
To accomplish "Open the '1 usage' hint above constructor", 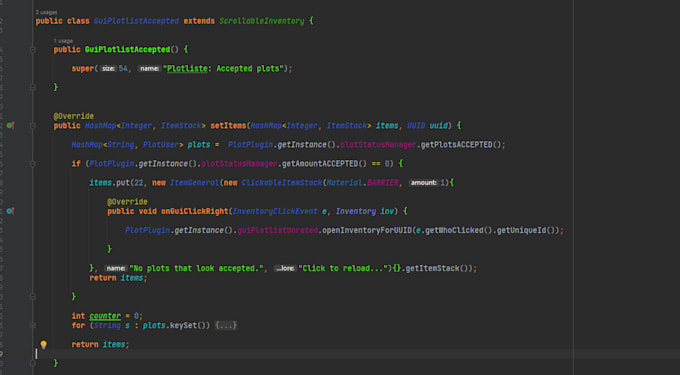I will pyautogui.click(x=63, y=41).
